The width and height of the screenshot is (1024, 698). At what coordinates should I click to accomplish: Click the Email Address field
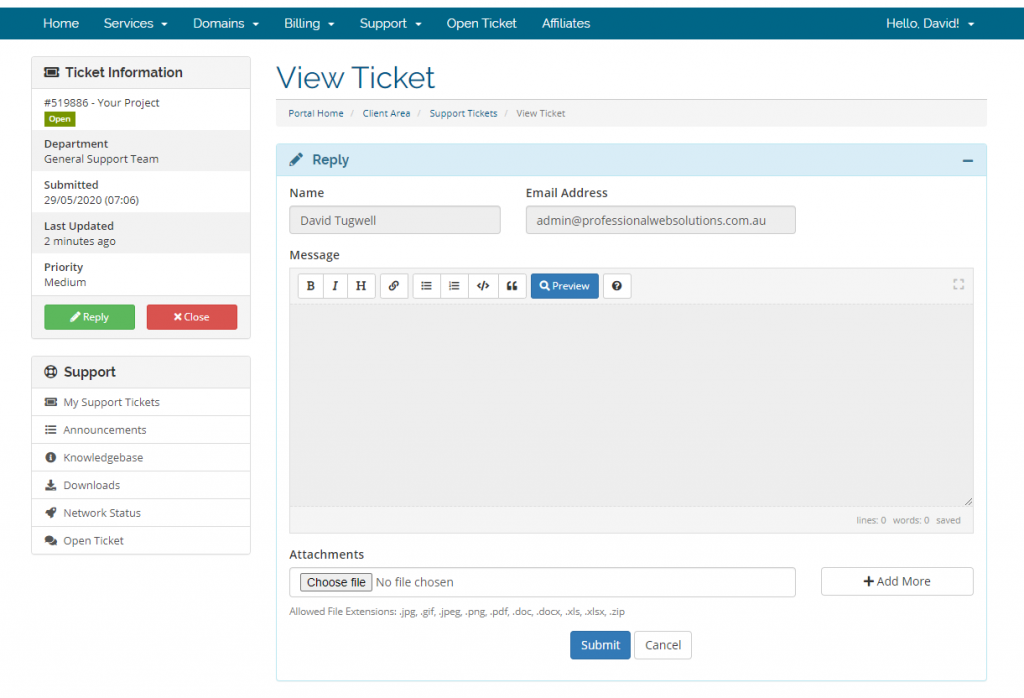tap(660, 220)
